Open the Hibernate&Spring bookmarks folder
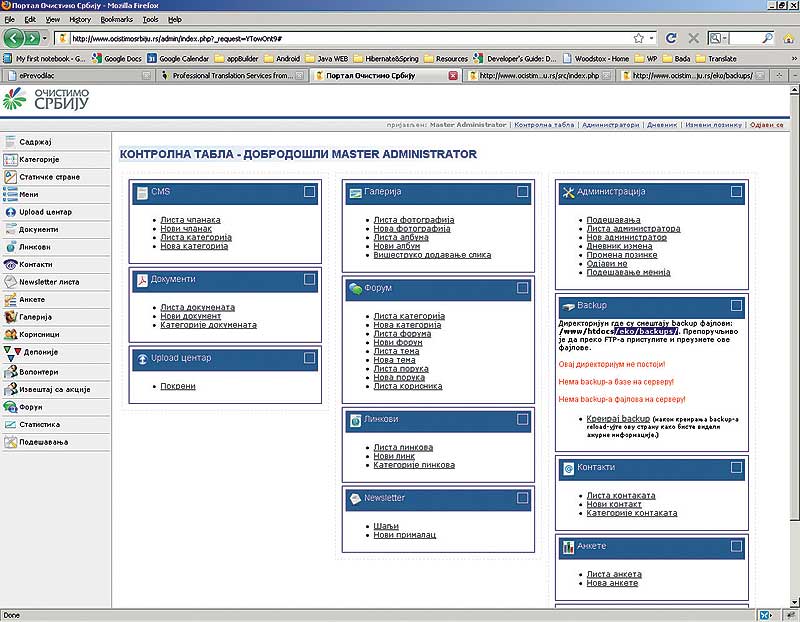Screen dimensions: 800x622 coord(386,59)
